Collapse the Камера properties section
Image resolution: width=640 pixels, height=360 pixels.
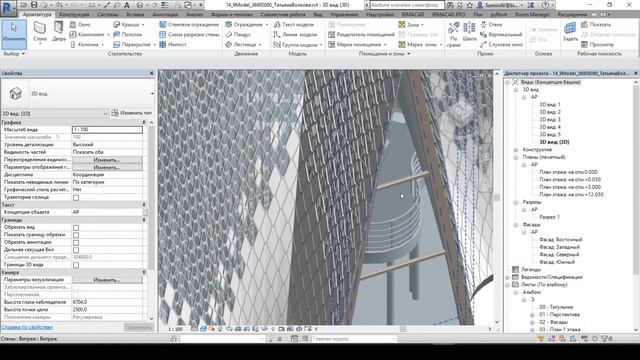coord(144,272)
